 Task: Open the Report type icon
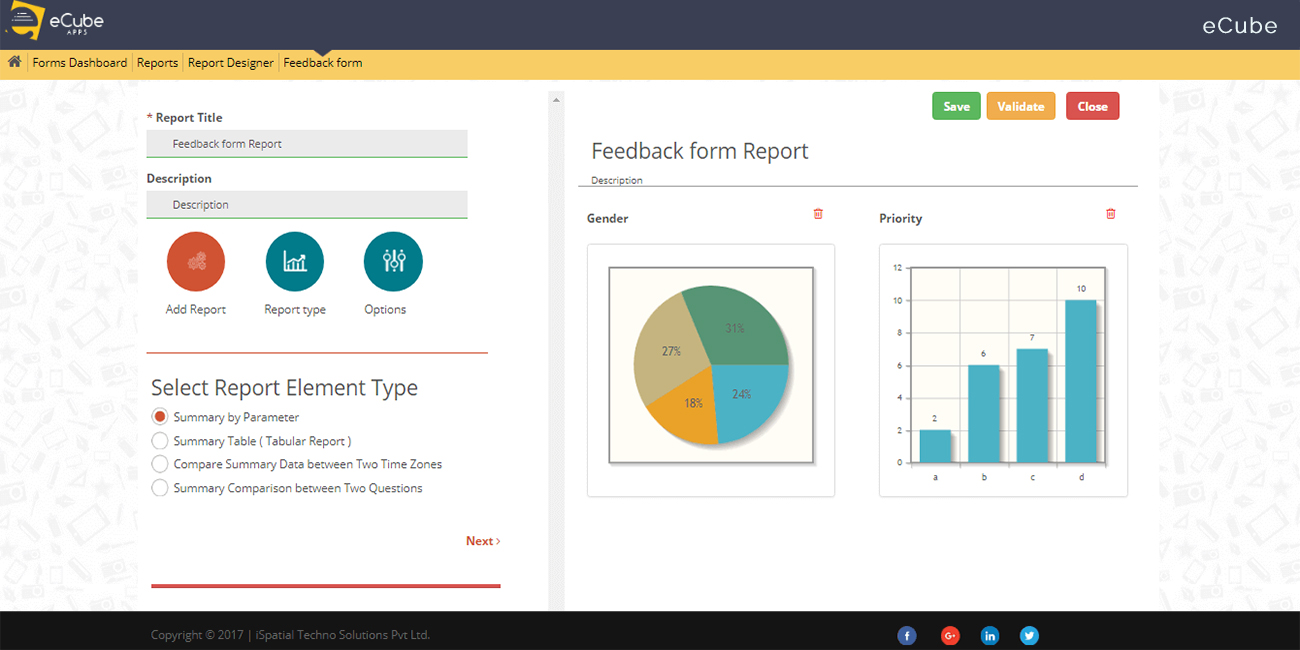coord(294,261)
